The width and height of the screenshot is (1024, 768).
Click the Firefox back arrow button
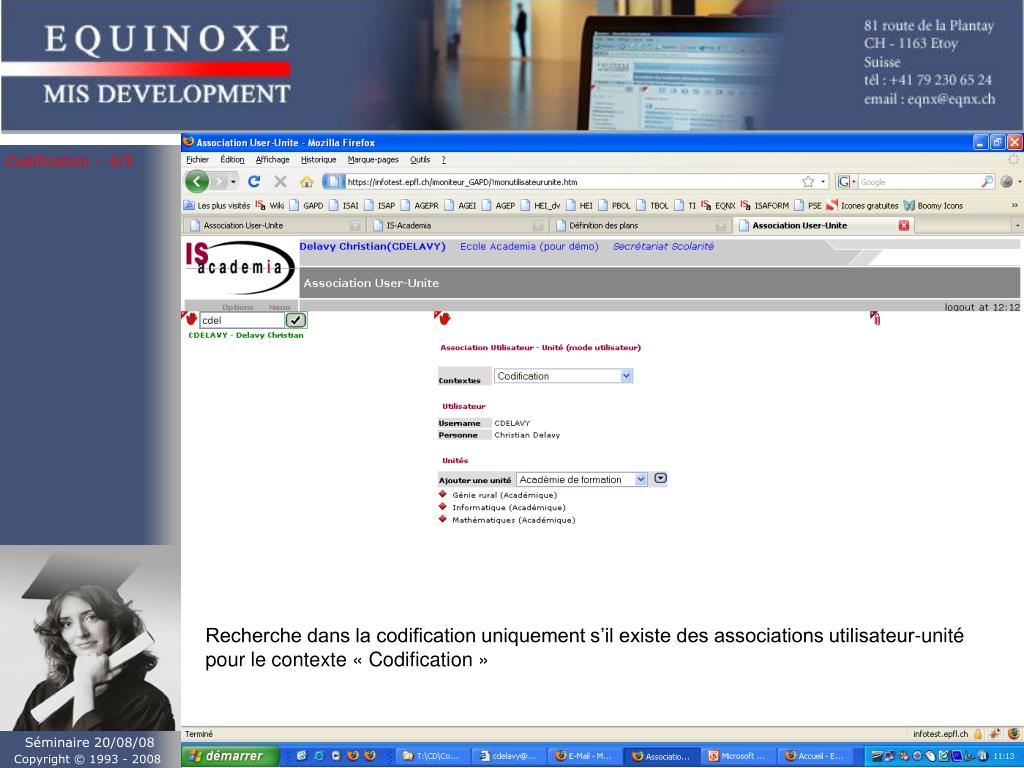pyautogui.click(x=197, y=182)
